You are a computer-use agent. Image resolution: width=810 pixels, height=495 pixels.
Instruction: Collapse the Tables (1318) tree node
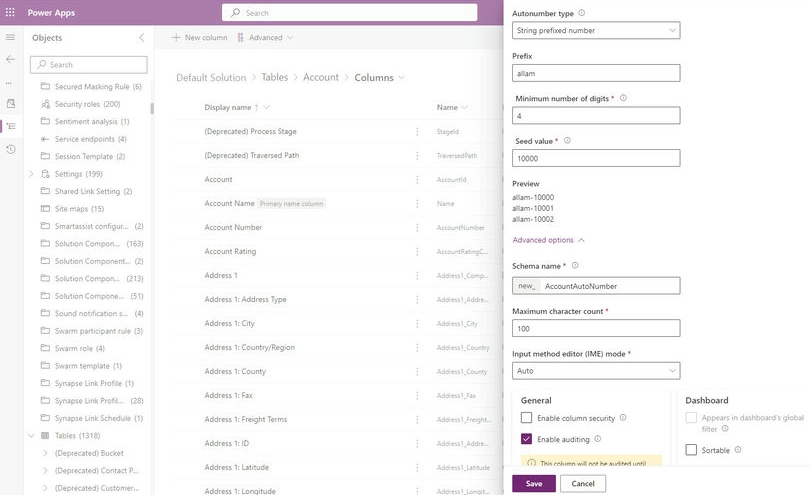(31, 436)
